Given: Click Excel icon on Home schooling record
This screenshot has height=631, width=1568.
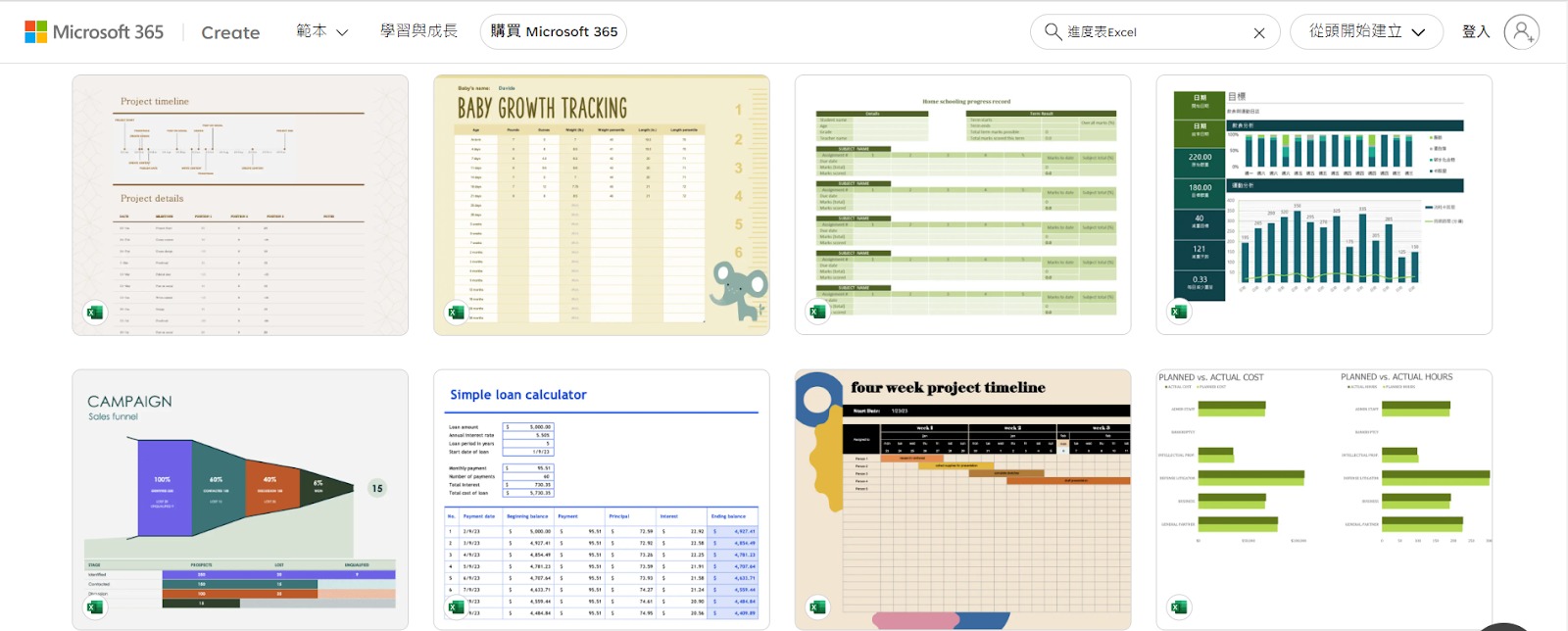Looking at the screenshot, I should pyautogui.click(x=817, y=312).
